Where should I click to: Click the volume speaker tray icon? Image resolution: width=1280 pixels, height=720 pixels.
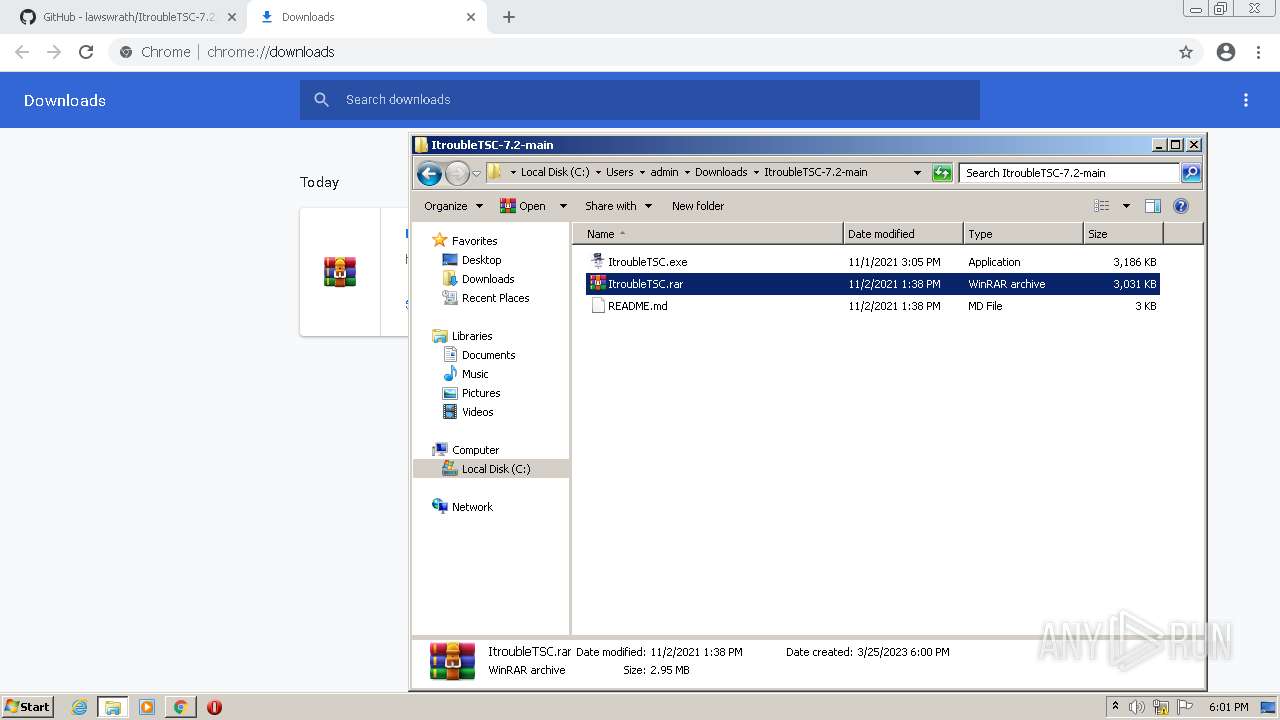click(1137, 707)
